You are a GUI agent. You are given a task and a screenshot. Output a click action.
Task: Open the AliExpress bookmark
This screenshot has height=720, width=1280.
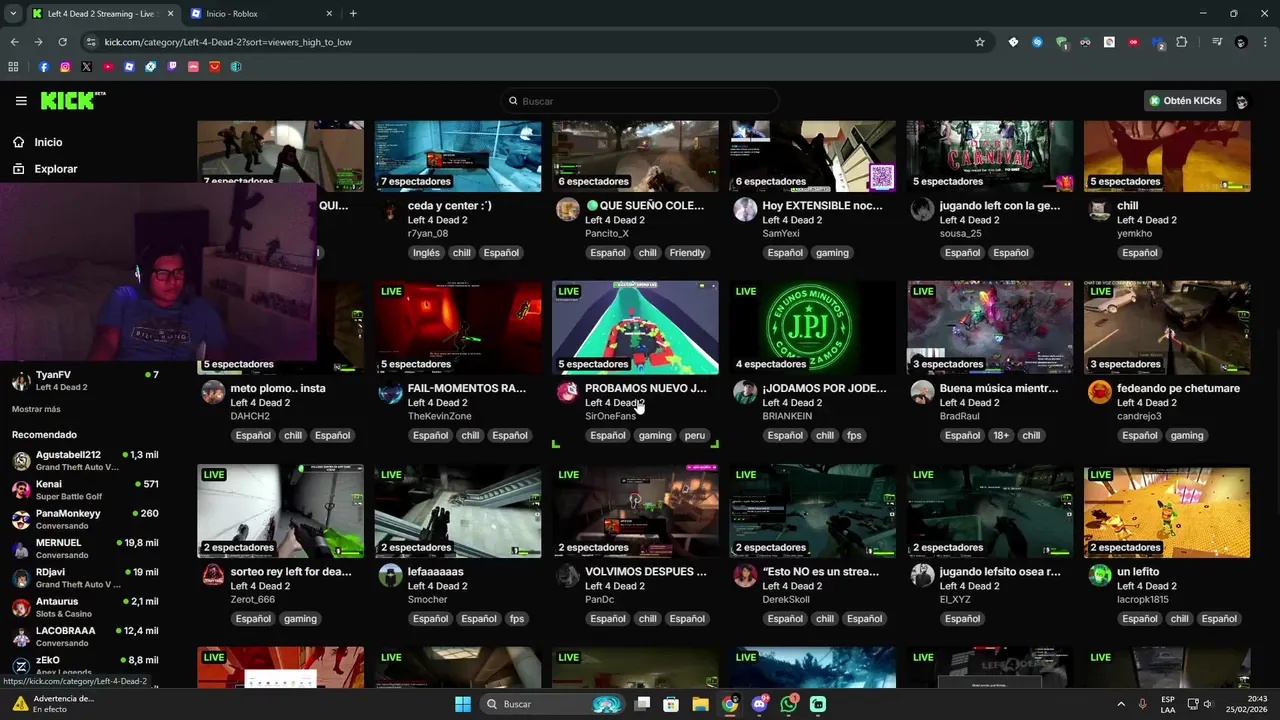(x=214, y=67)
